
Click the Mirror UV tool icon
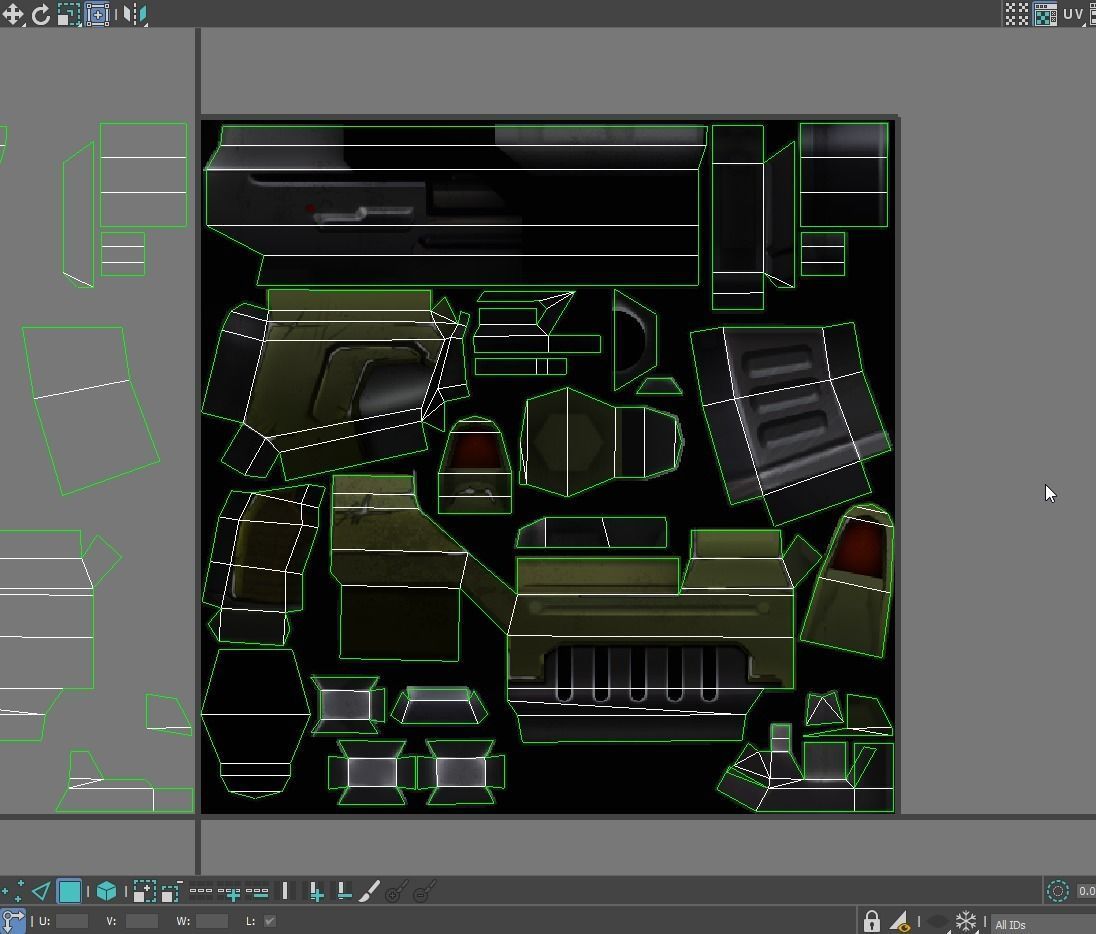pos(135,14)
